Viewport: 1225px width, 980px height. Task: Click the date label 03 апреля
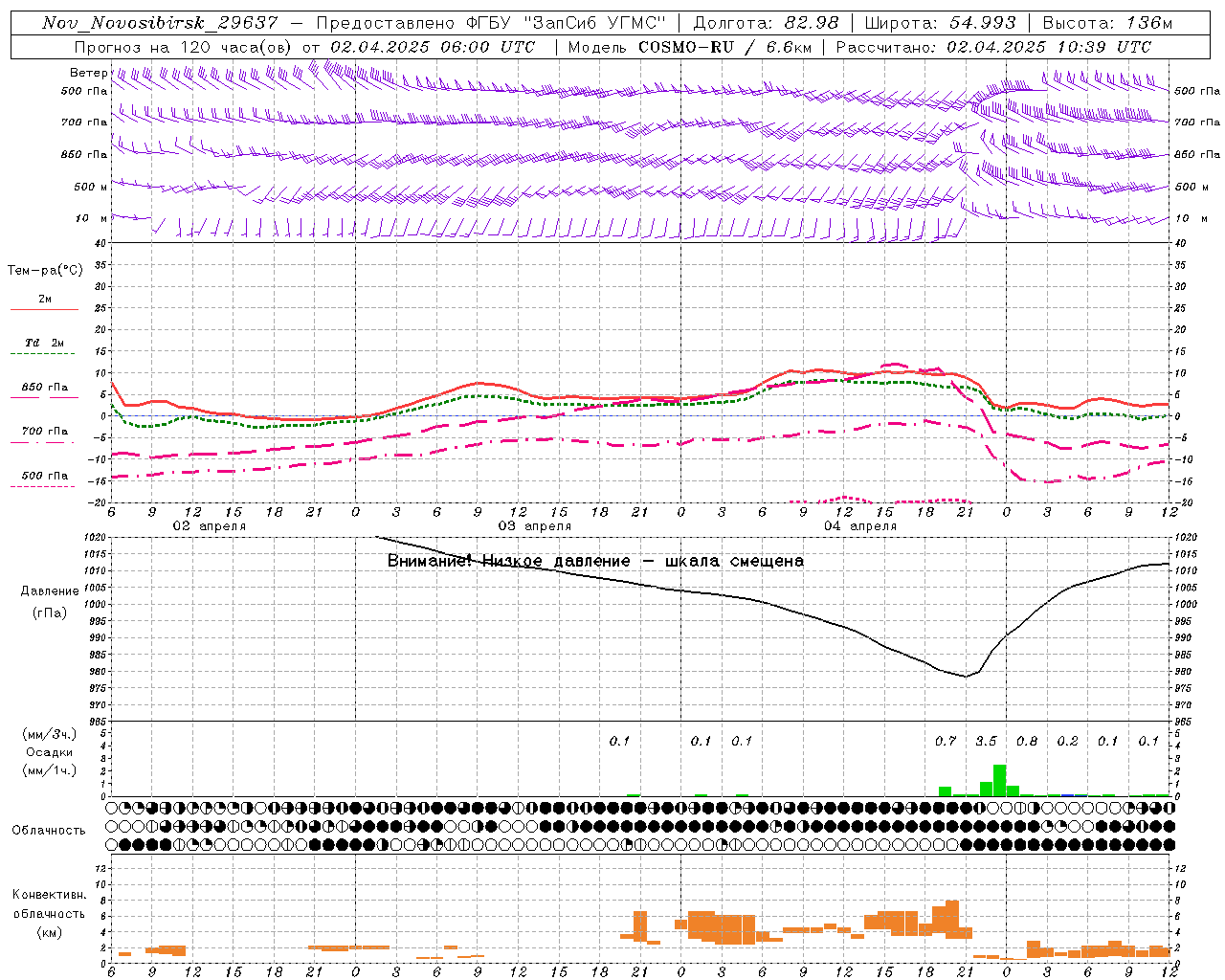click(534, 526)
